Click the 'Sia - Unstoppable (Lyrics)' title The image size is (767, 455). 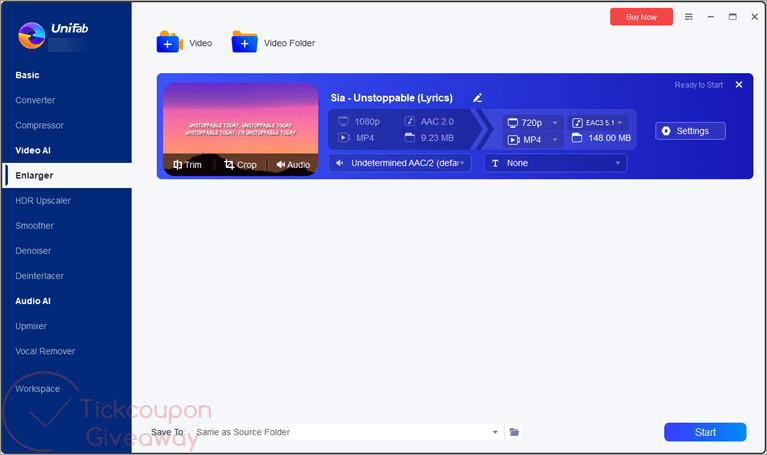point(391,98)
